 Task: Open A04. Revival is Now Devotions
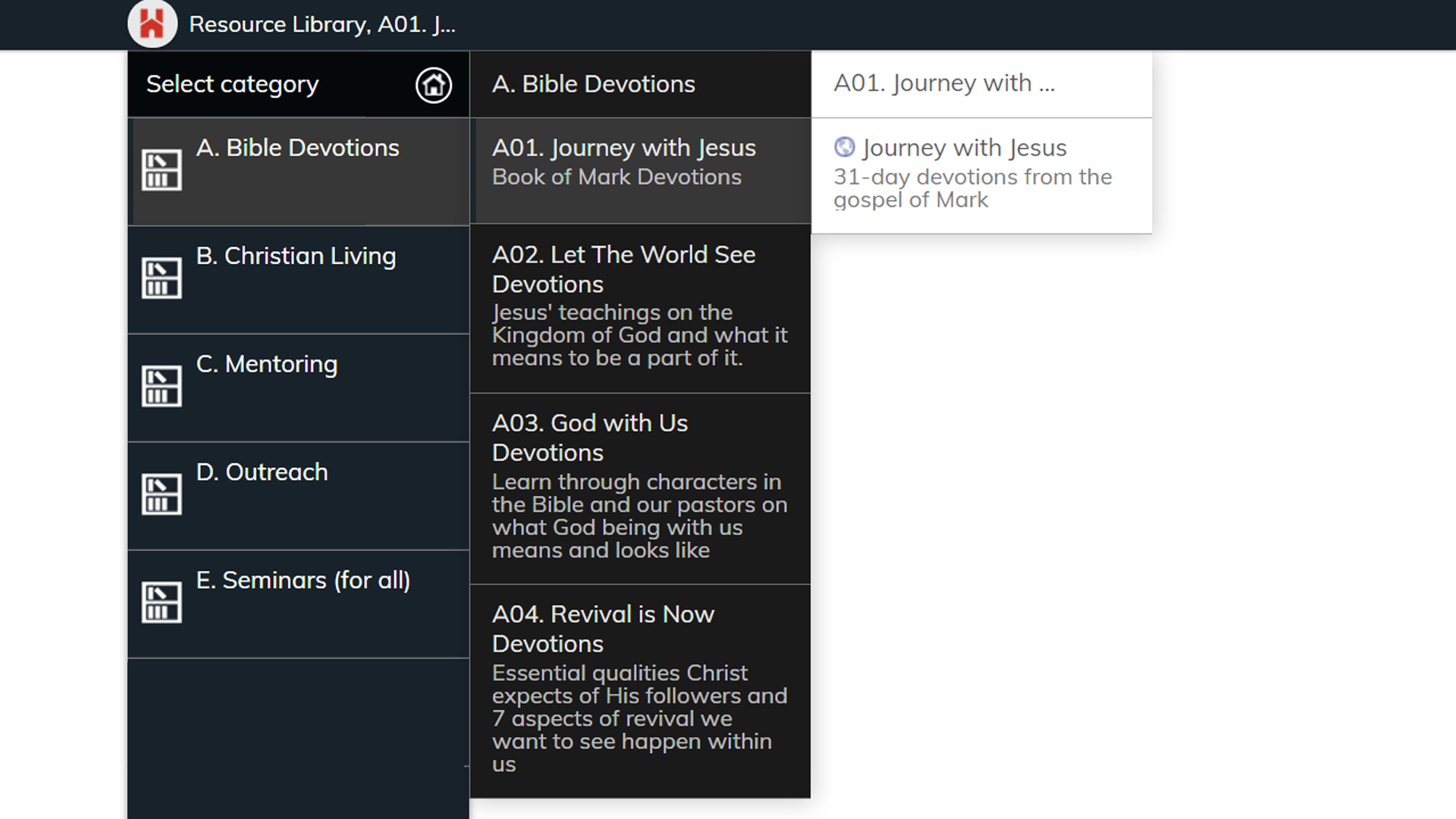coord(641,691)
